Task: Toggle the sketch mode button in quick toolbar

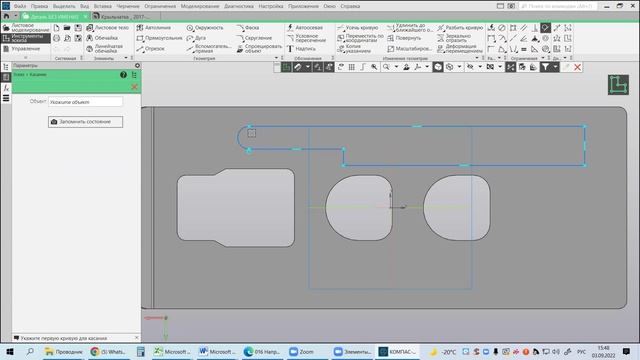Action: pyautogui.click(x=287, y=67)
